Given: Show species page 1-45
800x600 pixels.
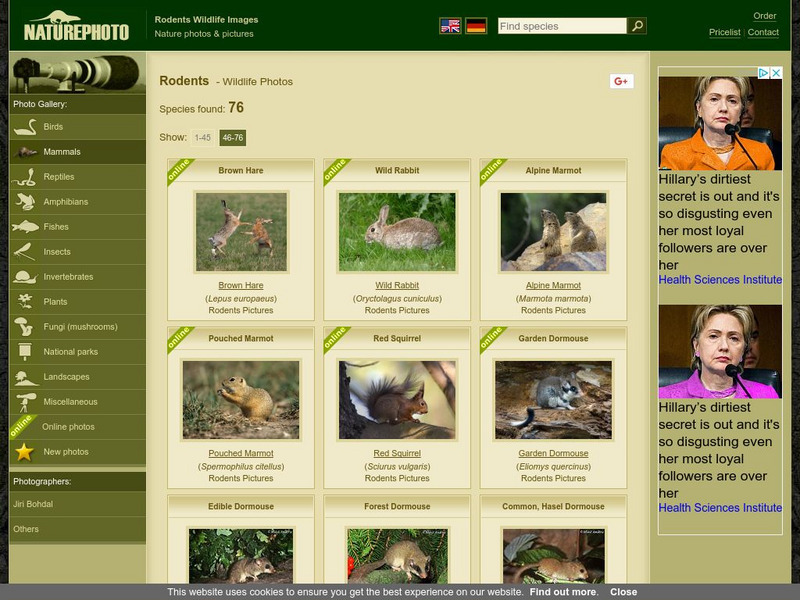Looking at the screenshot, I should (x=203, y=138).
